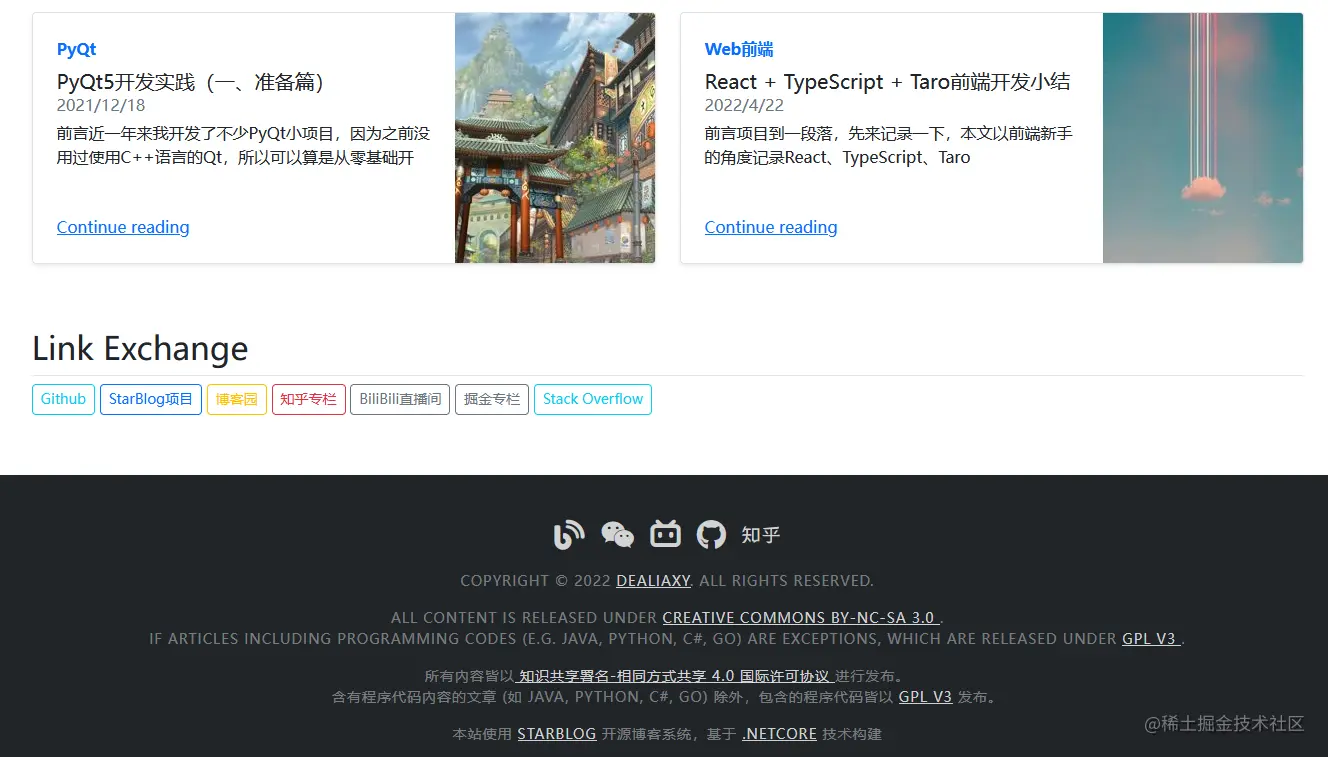Open the Bilibili TV icon in footer
This screenshot has width=1328, height=757.
665,534
